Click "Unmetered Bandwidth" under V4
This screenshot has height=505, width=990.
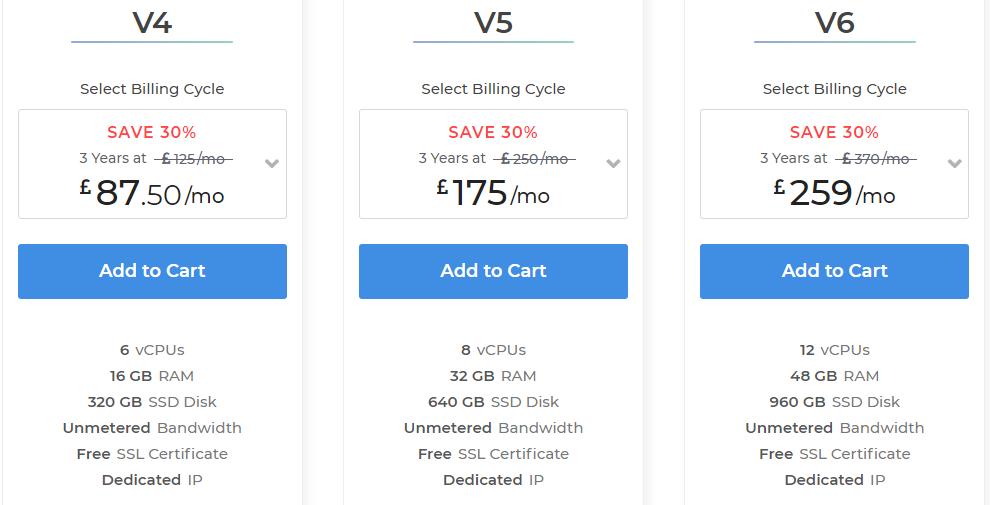pyautogui.click(x=152, y=428)
